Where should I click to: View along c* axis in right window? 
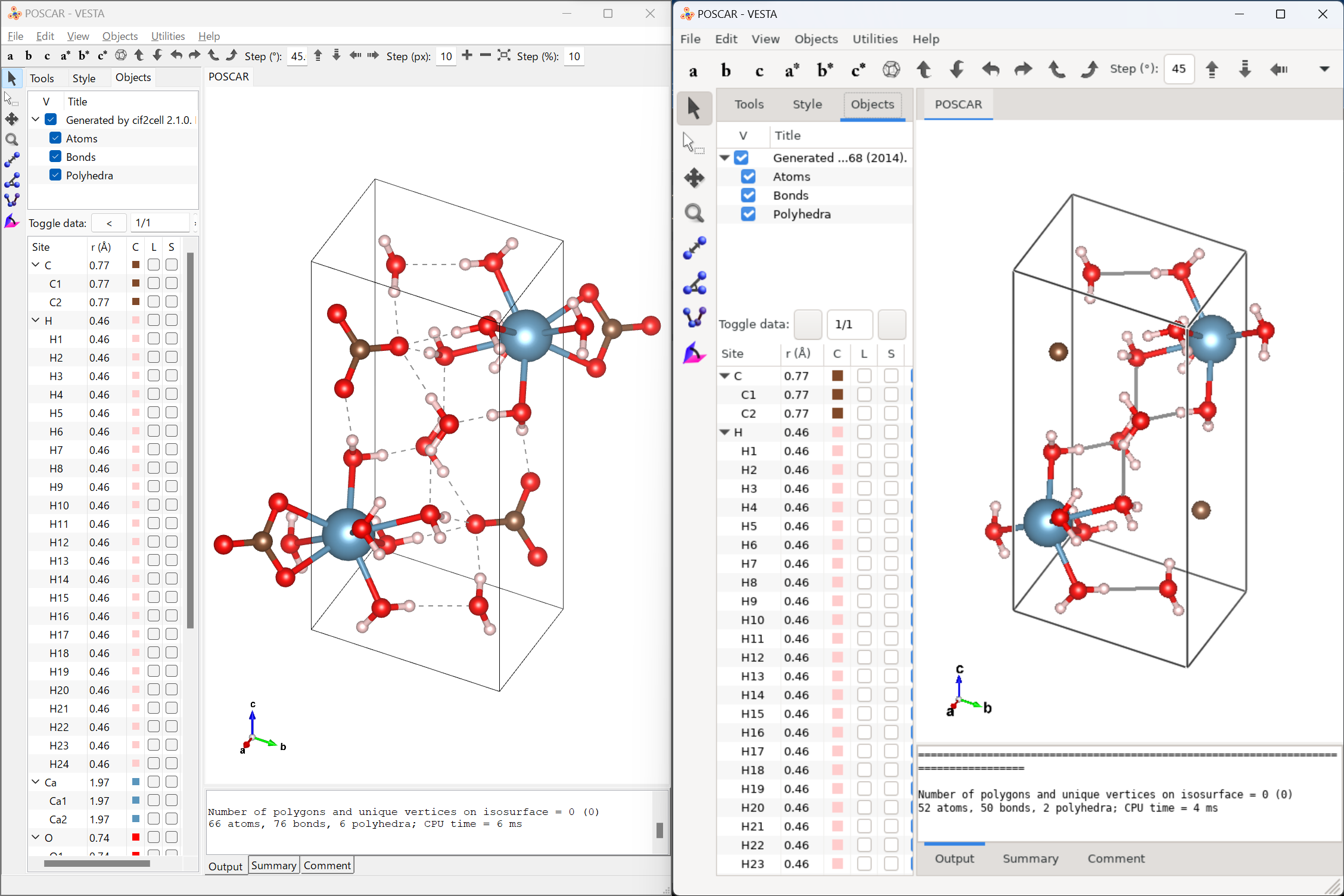(858, 70)
